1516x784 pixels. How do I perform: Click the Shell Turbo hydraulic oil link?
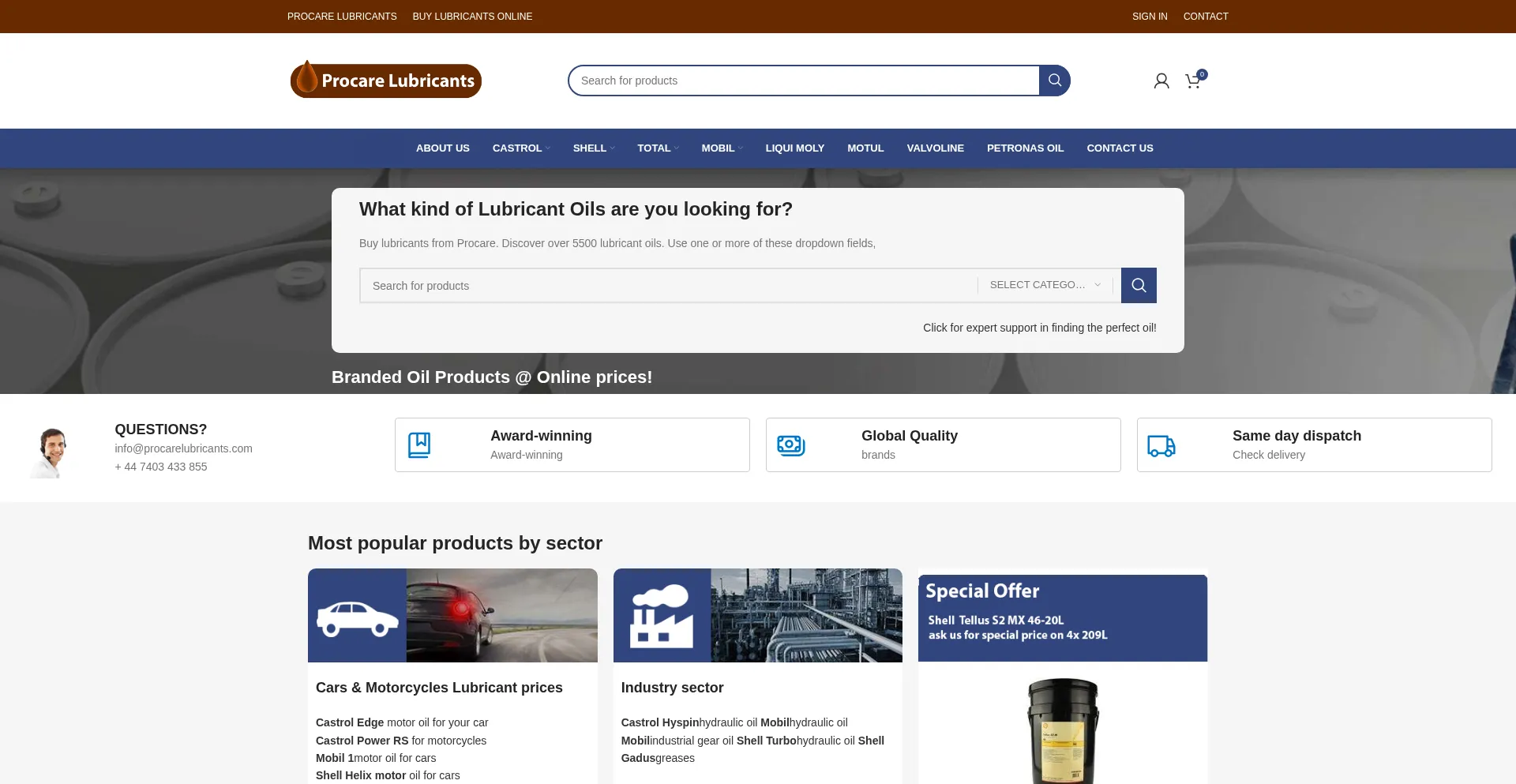[x=796, y=741]
